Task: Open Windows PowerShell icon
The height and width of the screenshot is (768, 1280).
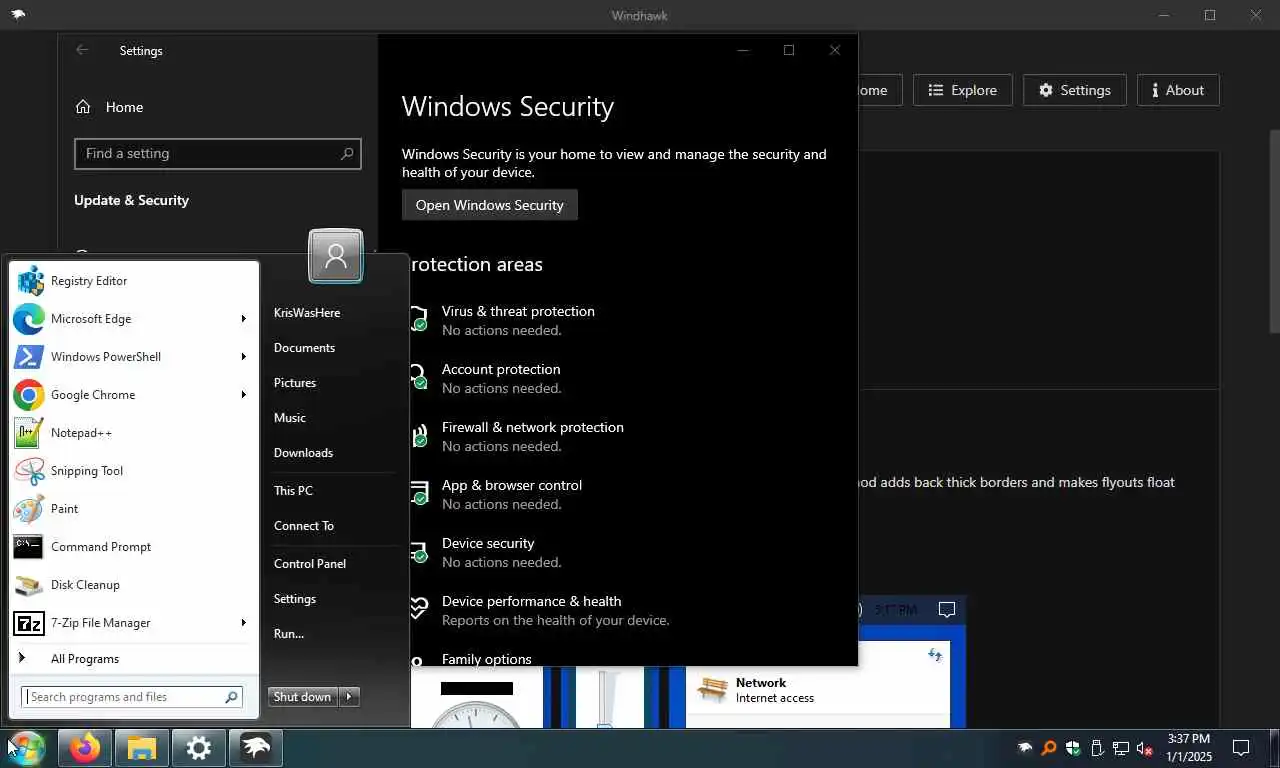Action: tap(28, 357)
